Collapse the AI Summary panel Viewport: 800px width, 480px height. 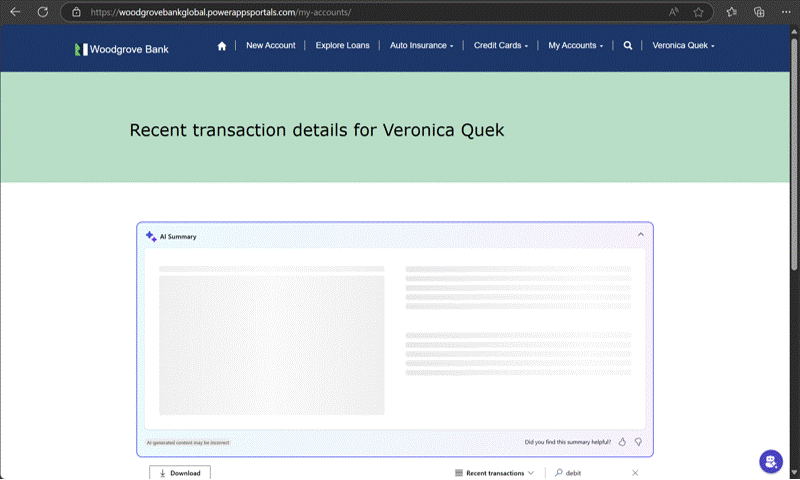tap(641, 235)
